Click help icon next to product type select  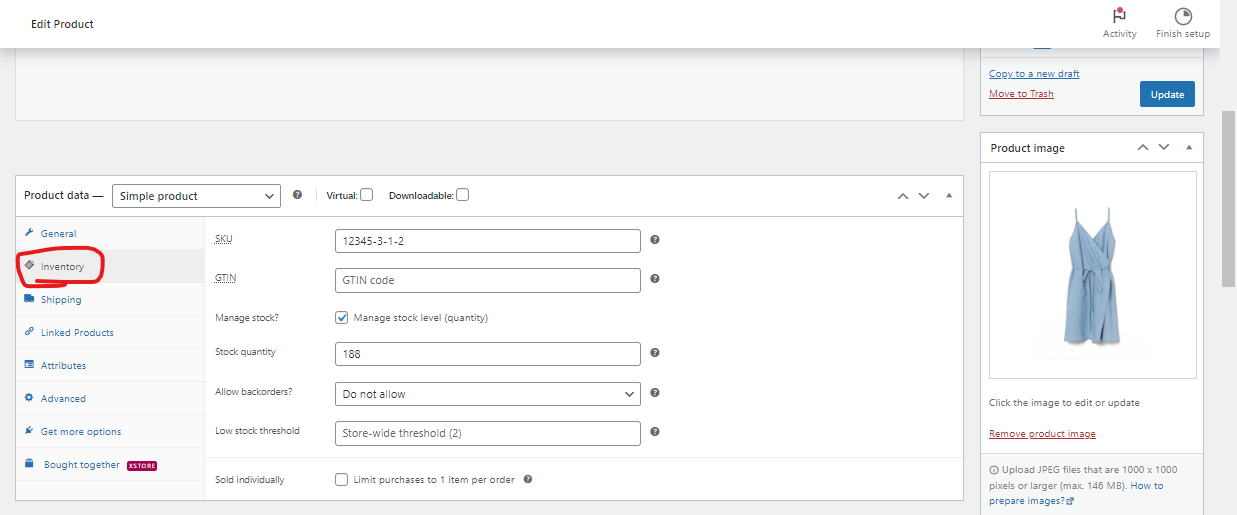(x=297, y=195)
